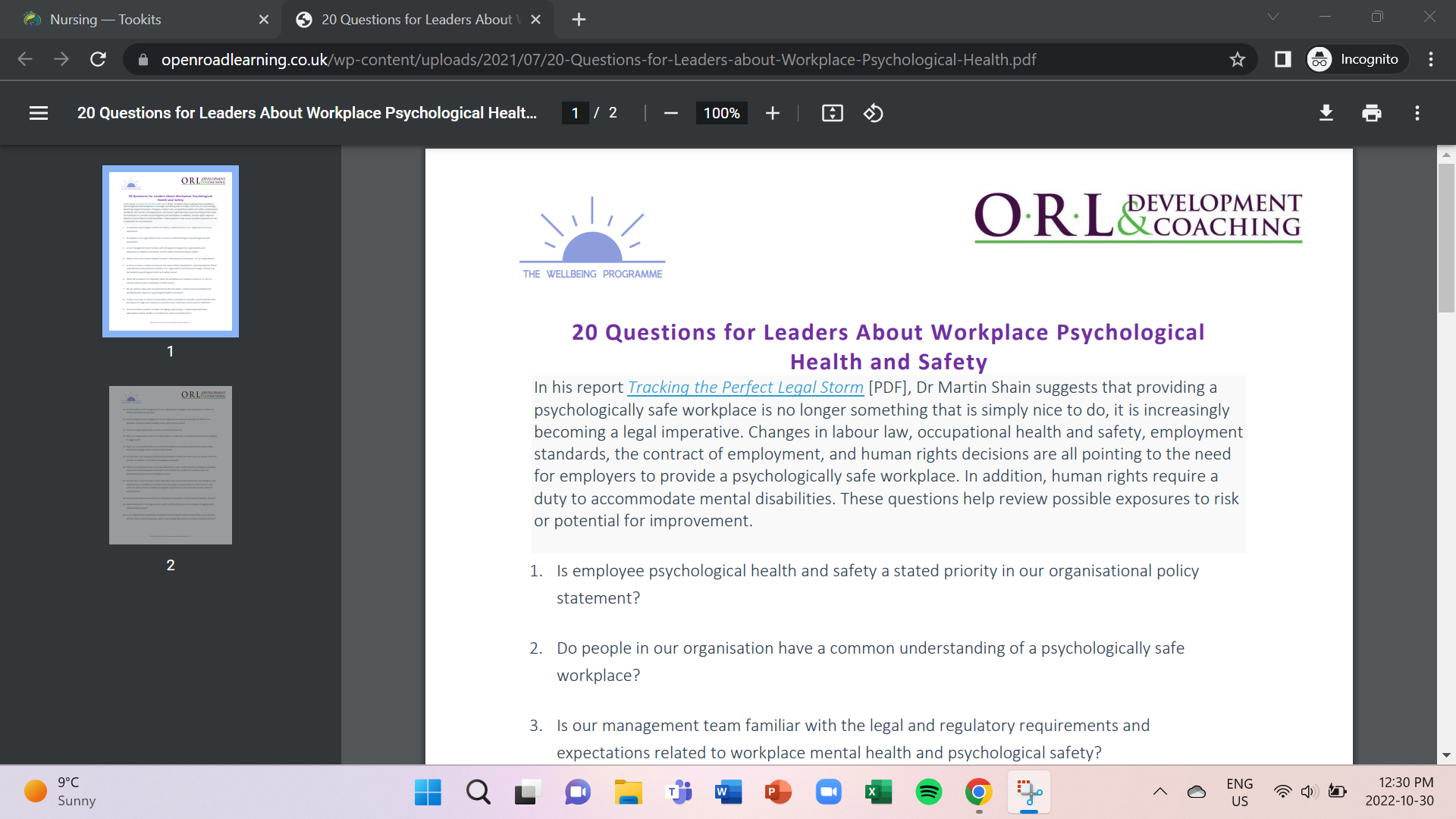Print the PDF document

point(1371,113)
